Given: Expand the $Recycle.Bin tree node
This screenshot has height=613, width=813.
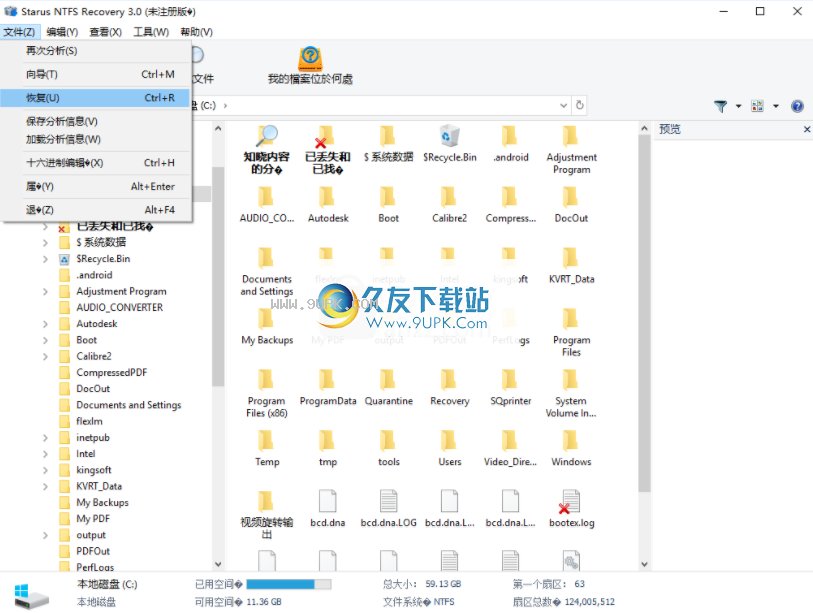Looking at the screenshot, I should click(46, 259).
